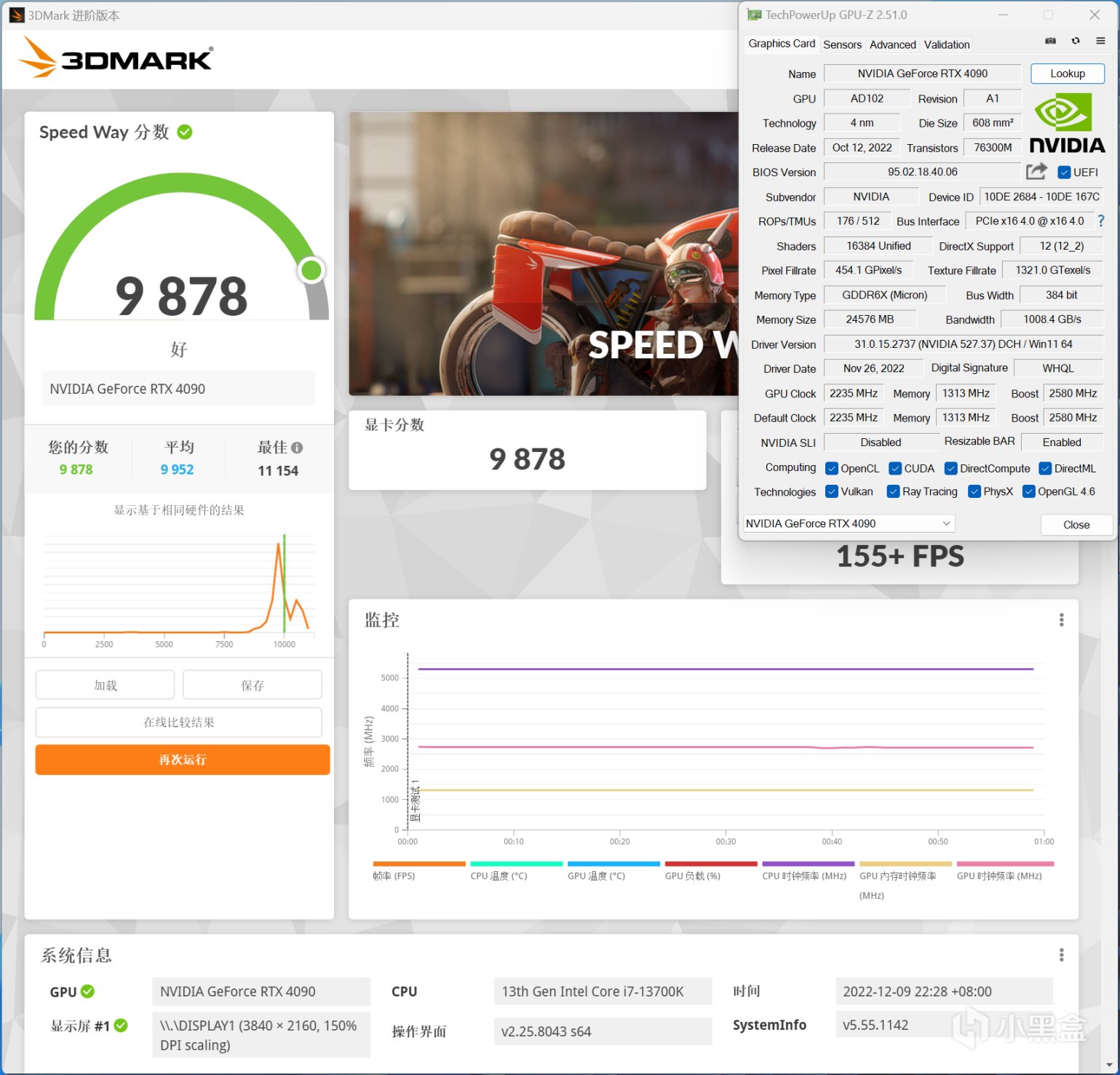Click the Device ID field
This screenshot has width=1120, height=1075.
point(1041,197)
